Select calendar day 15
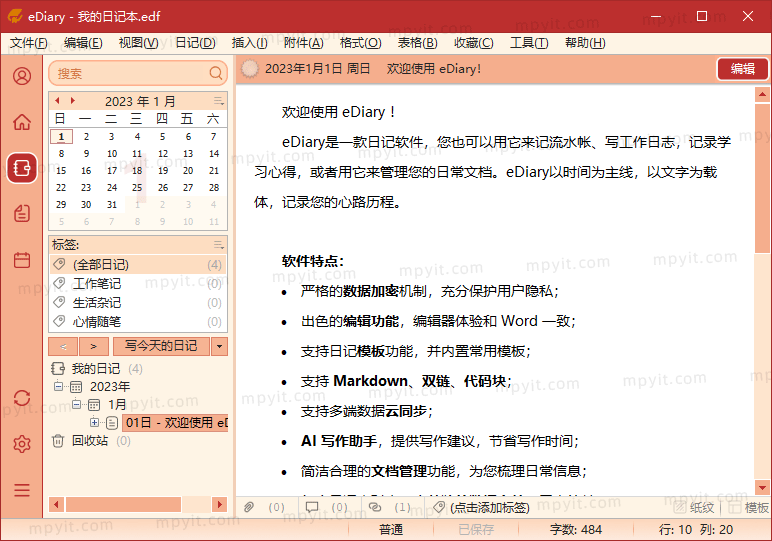The width and height of the screenshot is (772, 541). coord(61,171)
